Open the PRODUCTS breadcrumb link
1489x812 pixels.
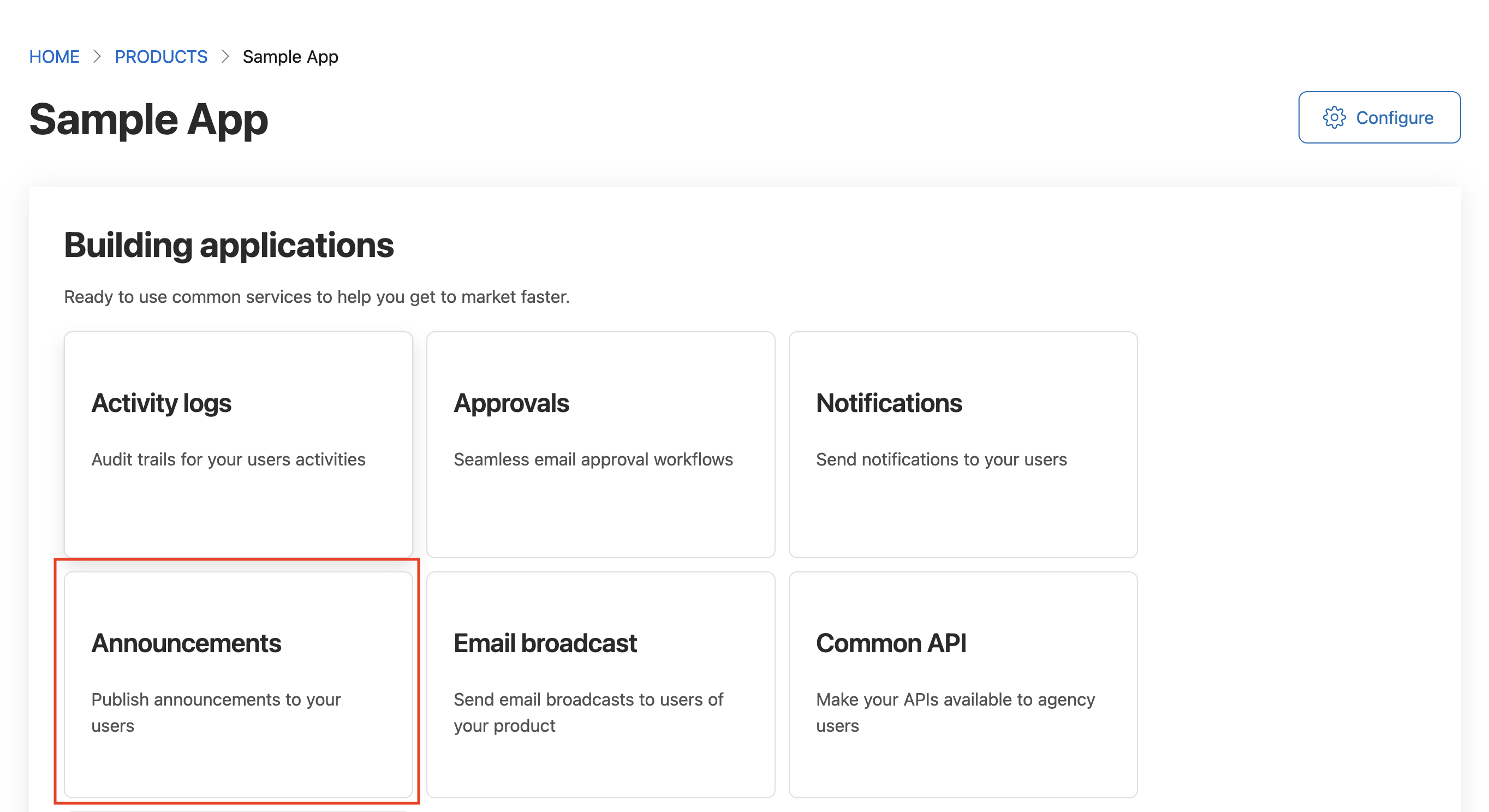160,57
